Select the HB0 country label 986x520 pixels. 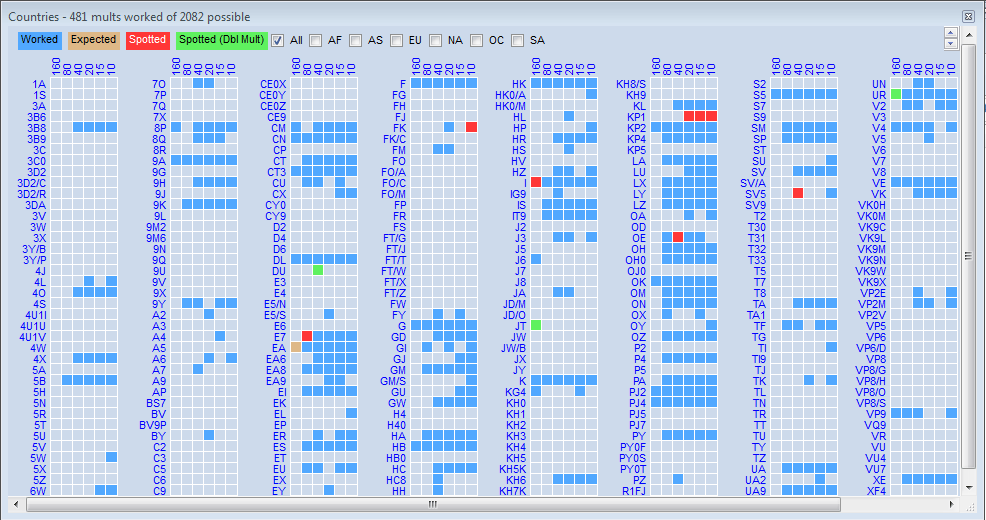point(396,458)
